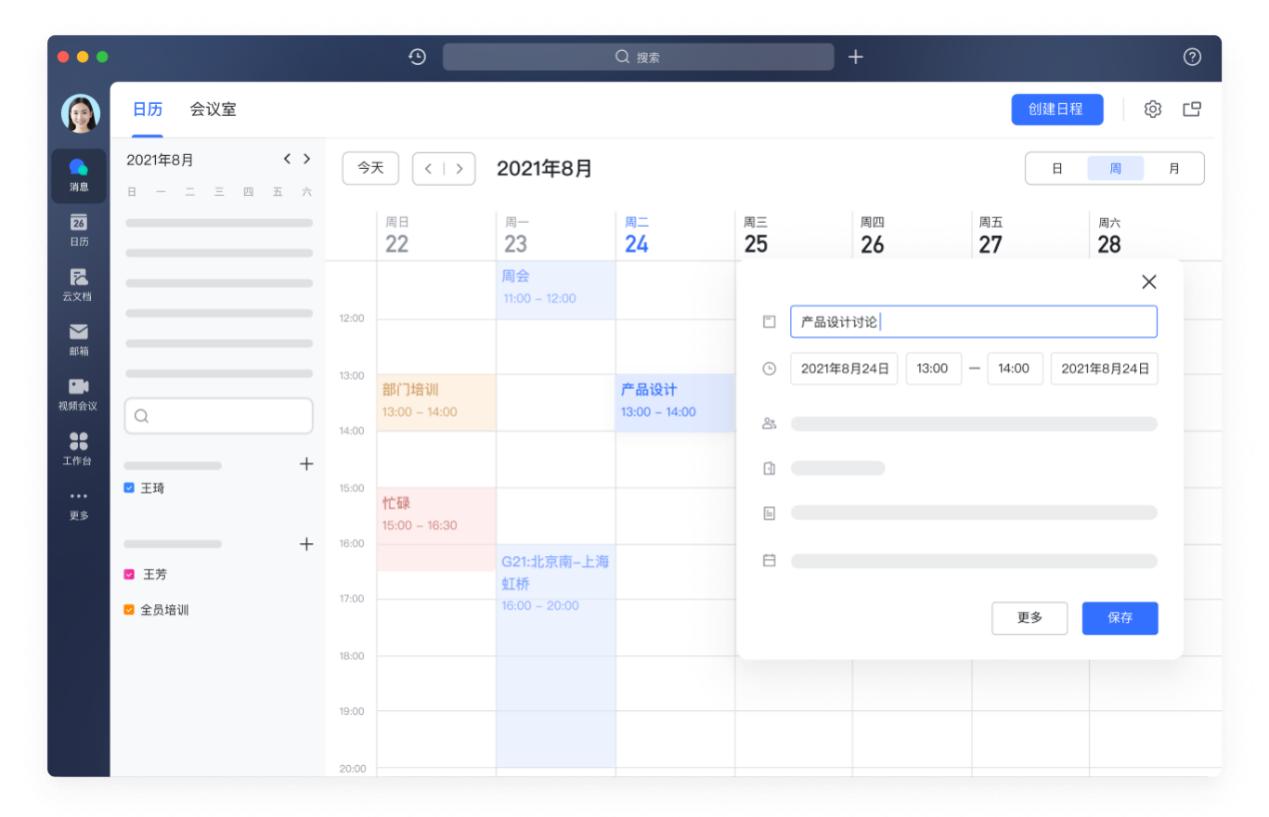Switch to the 会议室 tab
Screen dimensions: 1269x817
click(213, 109)
